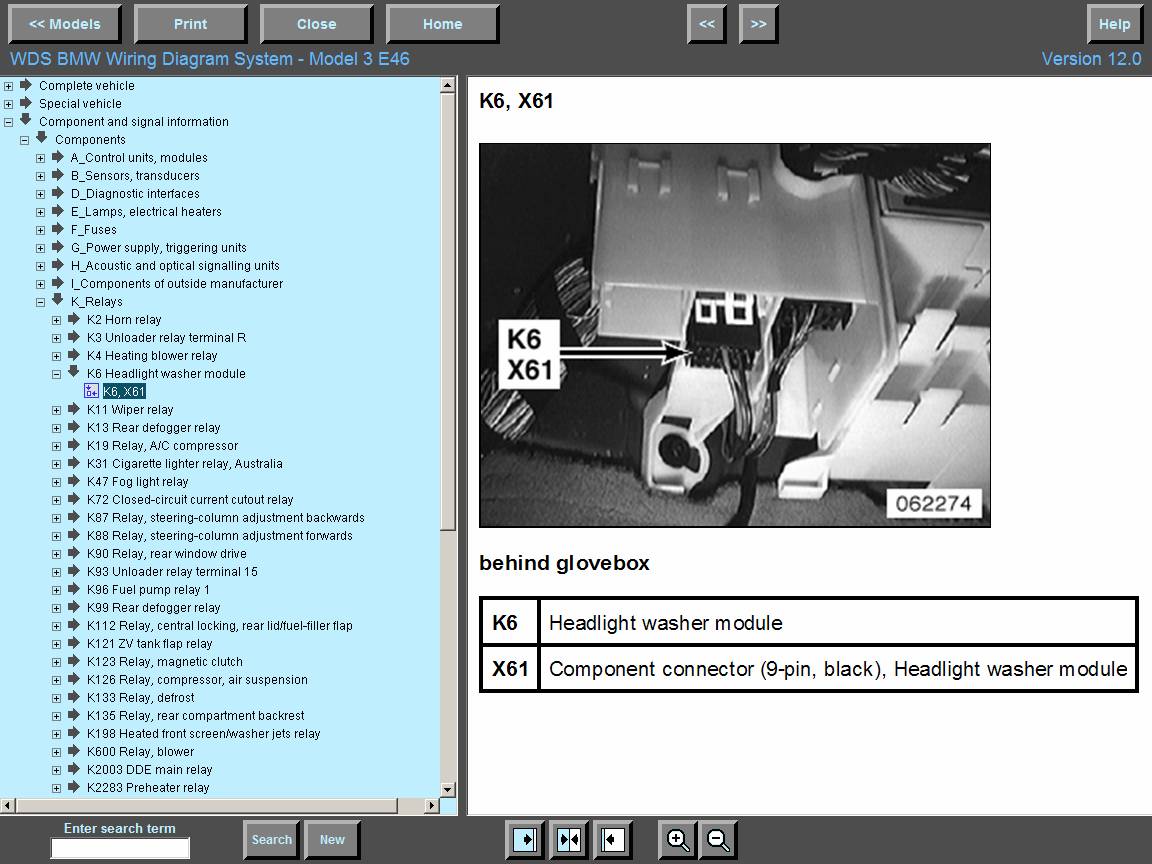Click tree scrollbar down arrow
1152x864 pixels.
(447, 790)
